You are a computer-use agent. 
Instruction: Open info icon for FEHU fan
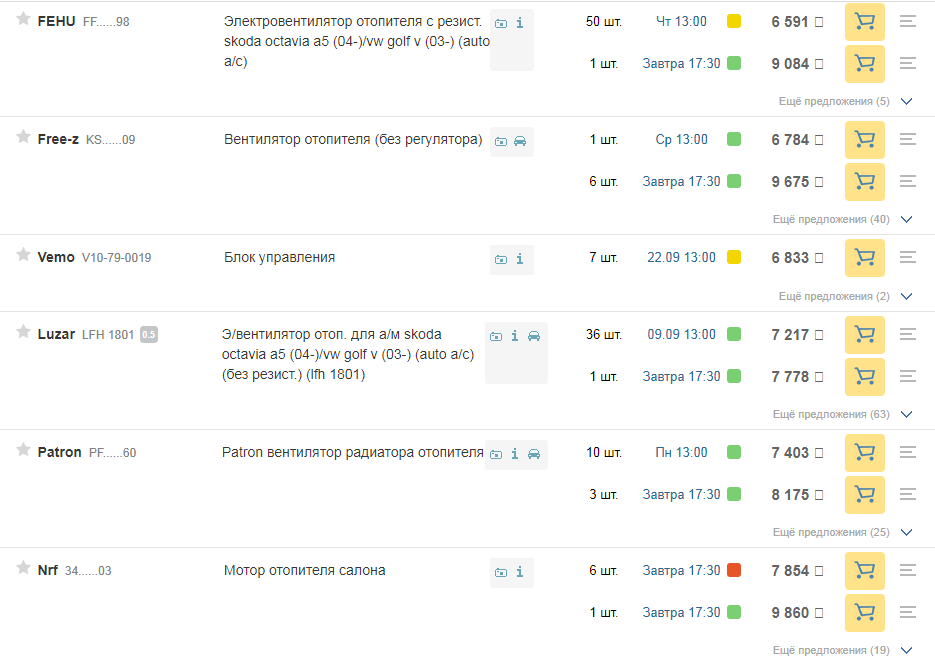tap(520, 23)
